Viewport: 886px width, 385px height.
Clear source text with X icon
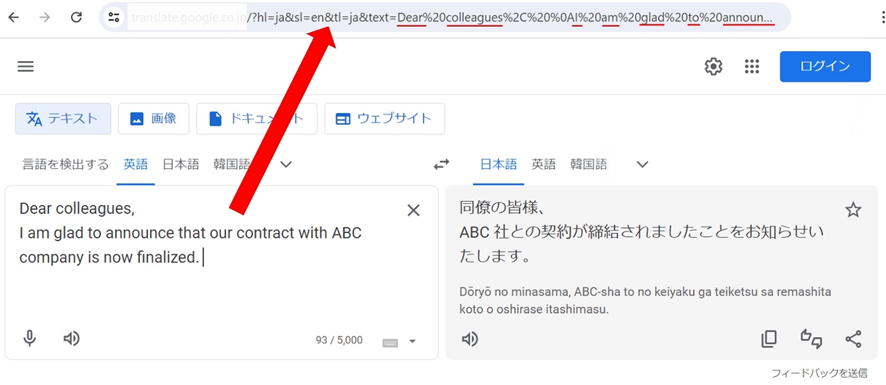pyautogui.click(x=414, y=211)
